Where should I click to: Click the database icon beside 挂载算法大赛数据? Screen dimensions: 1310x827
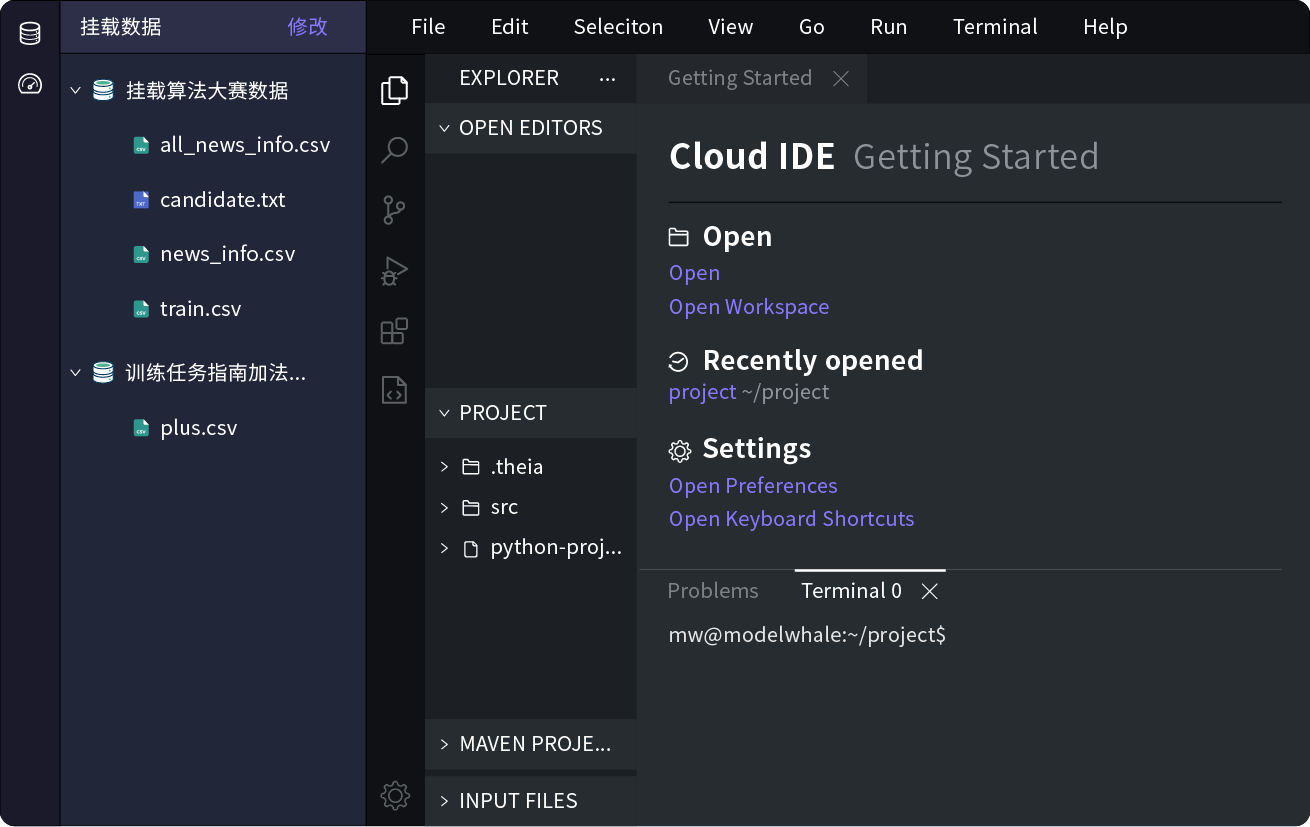click(103, 90)
